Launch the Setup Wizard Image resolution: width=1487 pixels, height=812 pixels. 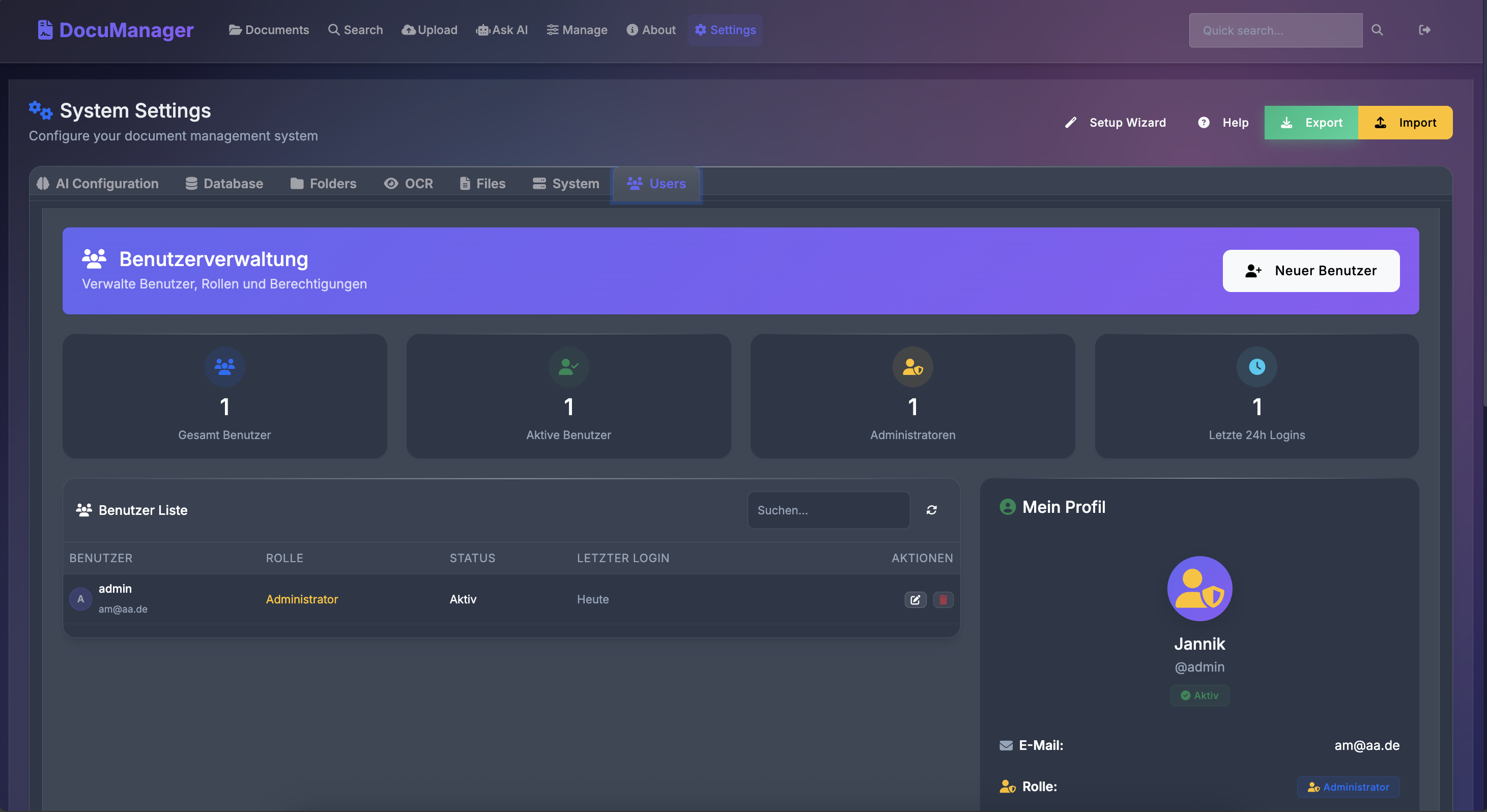click(x=1116, y=122)
